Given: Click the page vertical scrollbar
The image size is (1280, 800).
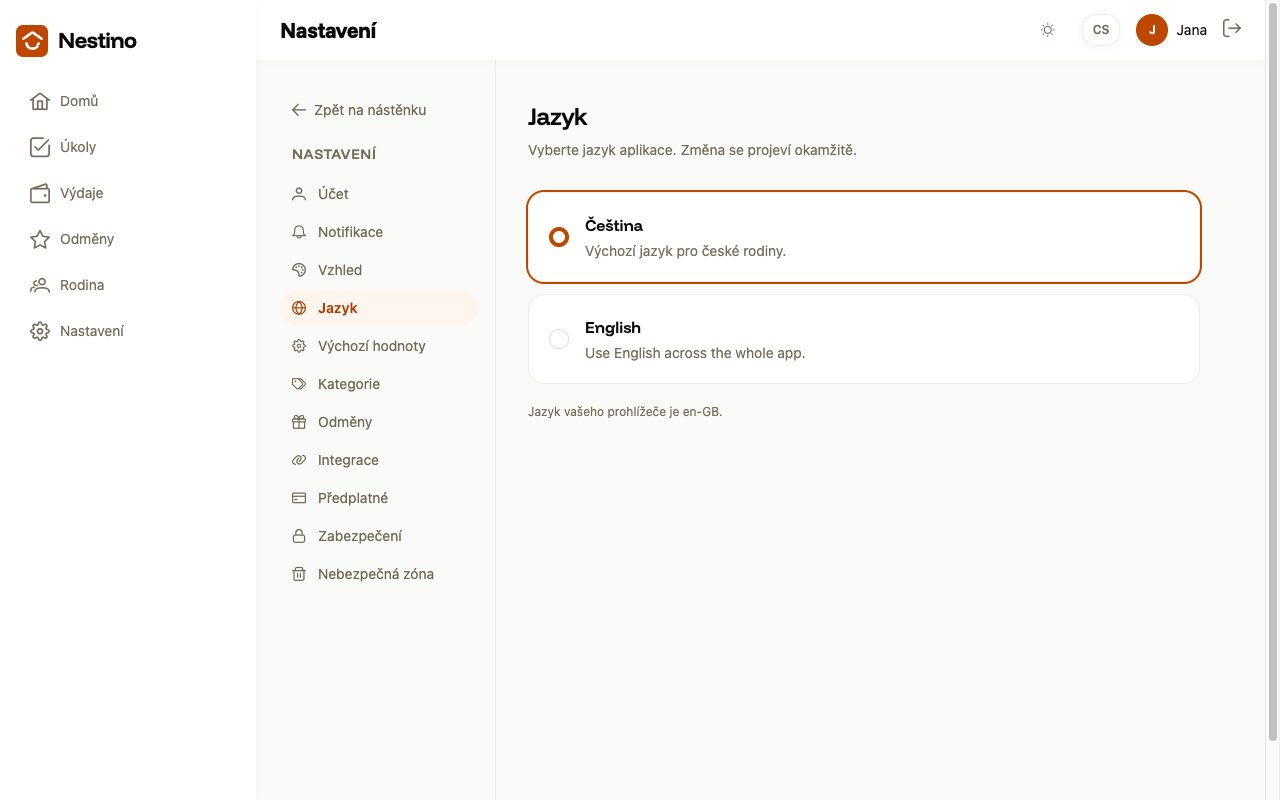Looking at the screenshot, I should pos(1273,372).
